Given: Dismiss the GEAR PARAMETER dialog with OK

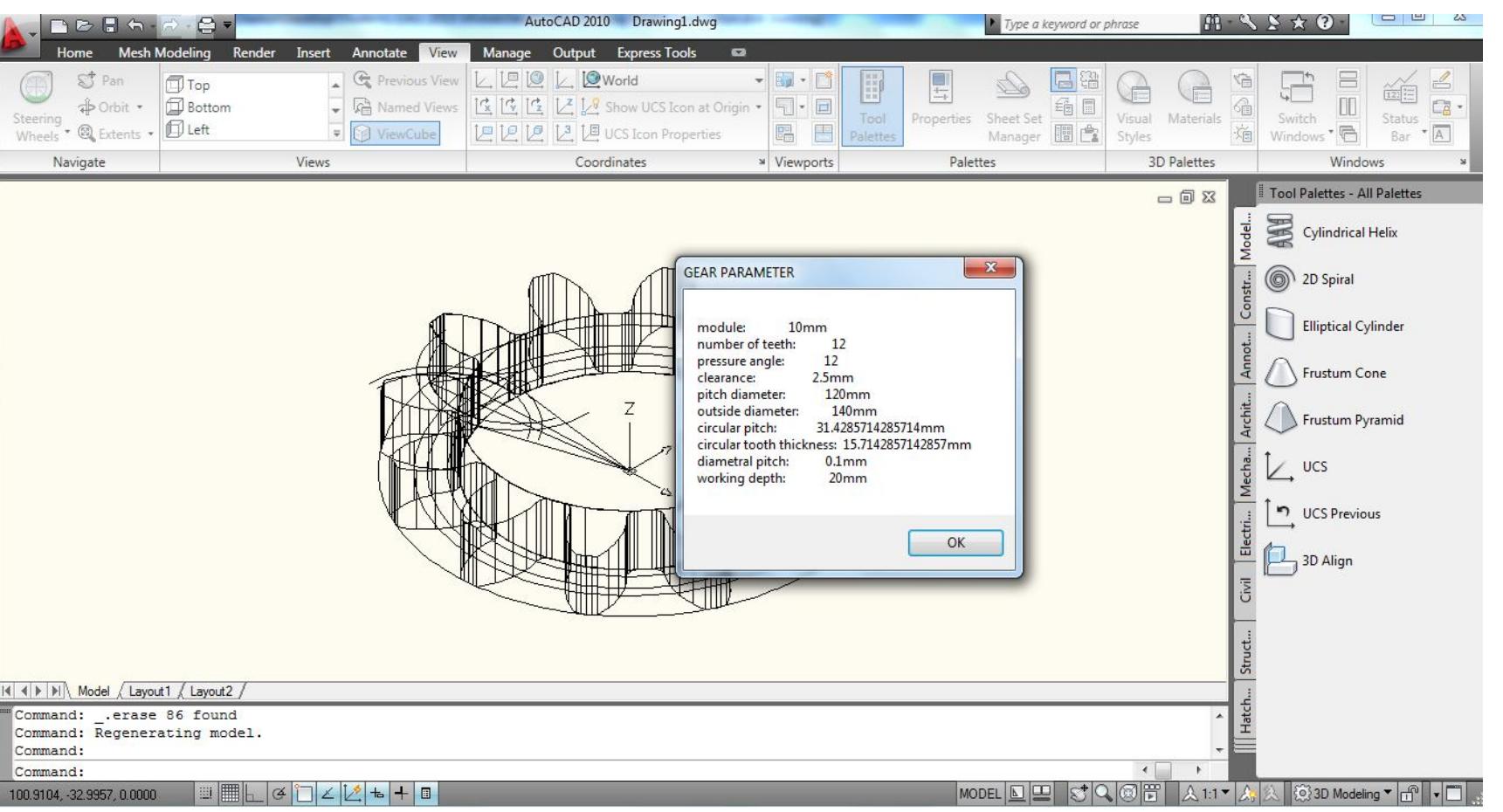Looking at the screenshot, I should [x=955, y=543].
